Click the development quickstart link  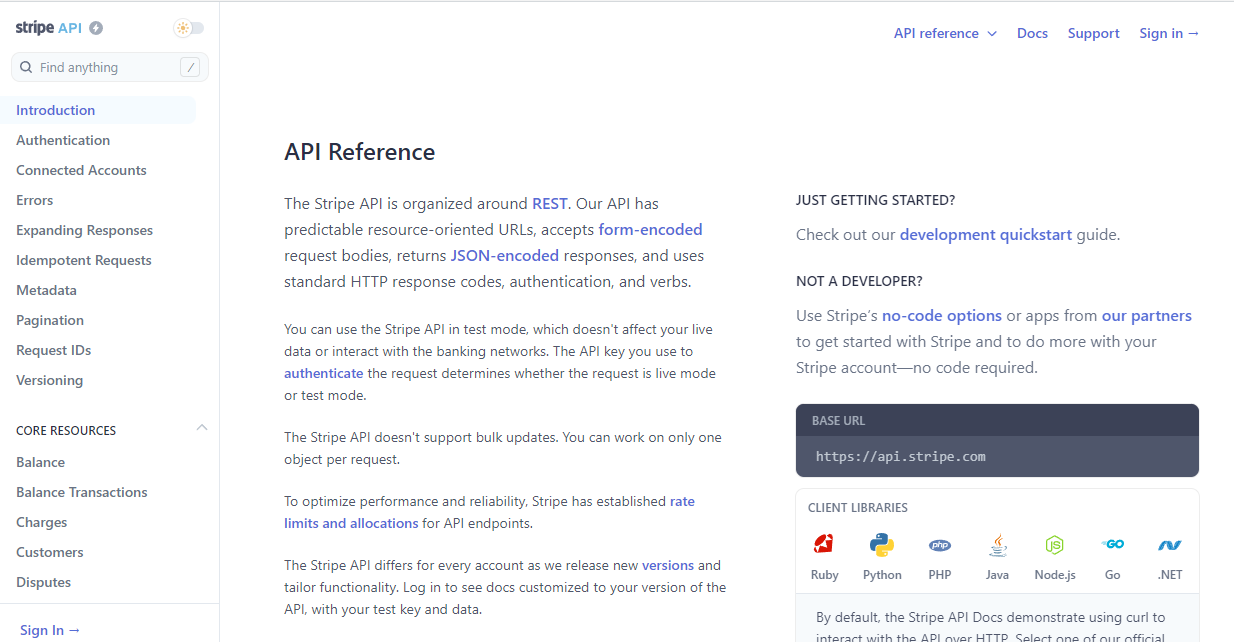[x=985, y=235]
